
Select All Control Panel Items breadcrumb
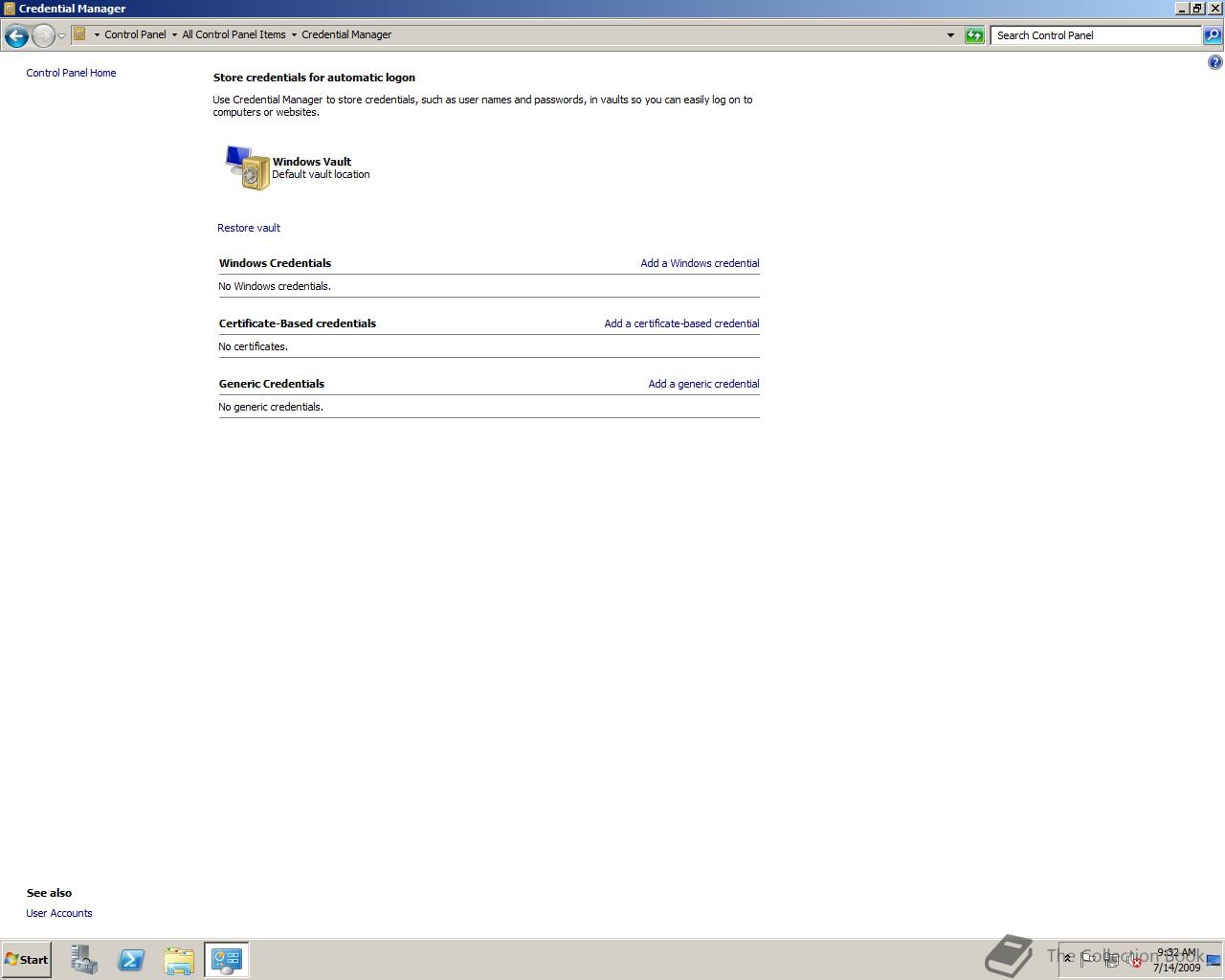click(x=234, y=34)
